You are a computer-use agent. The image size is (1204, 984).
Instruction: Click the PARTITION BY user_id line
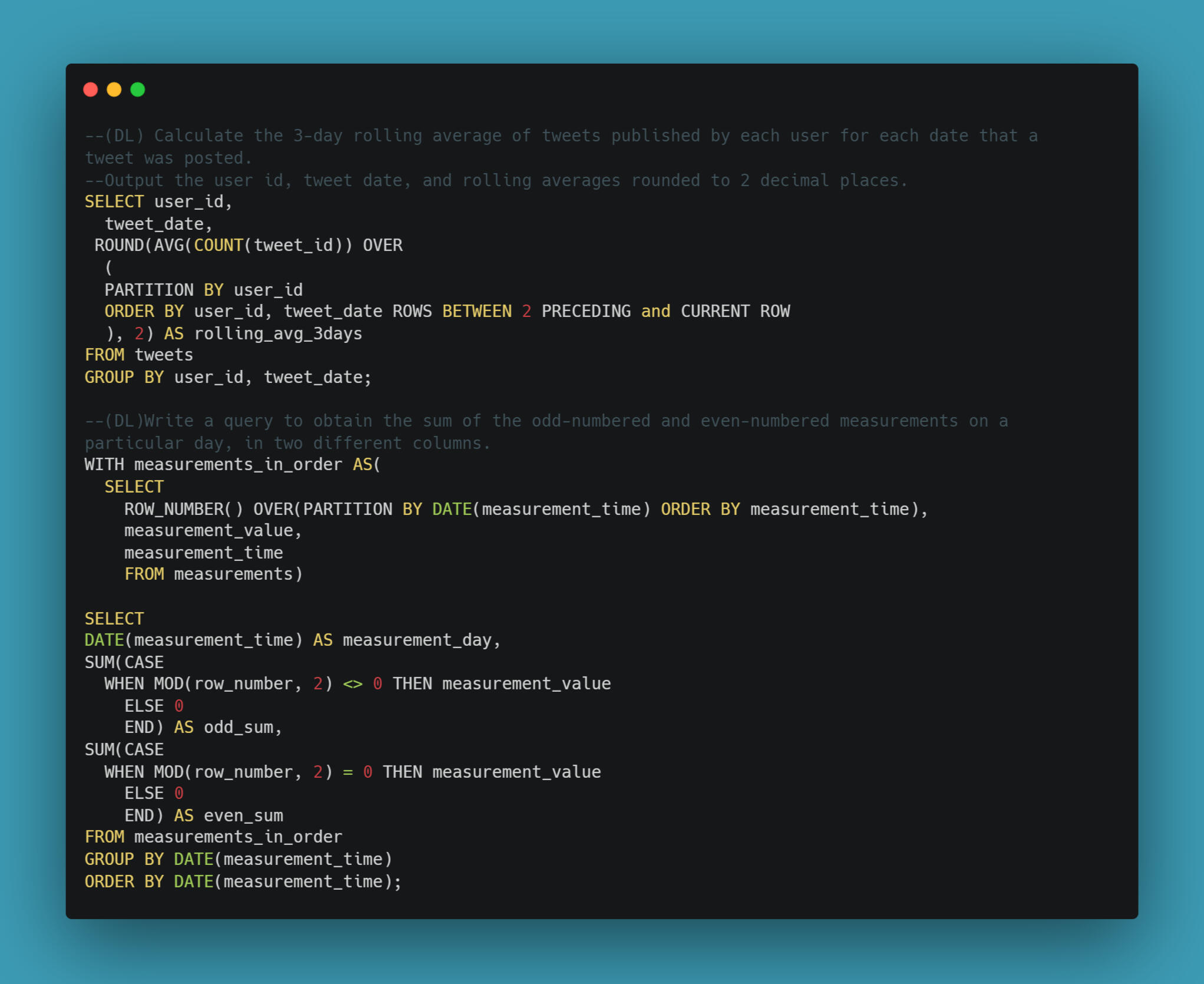click(x=203, y=290)
